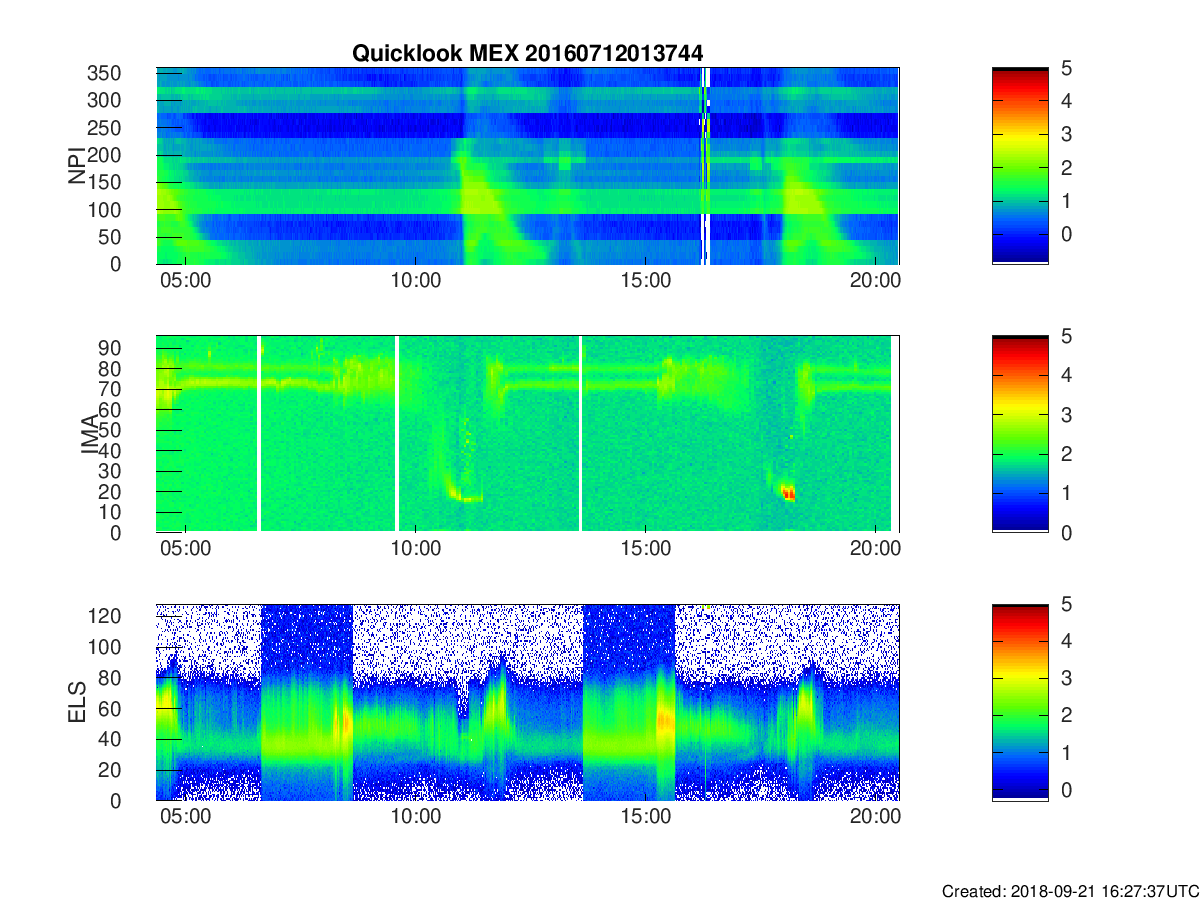Click the 20:00 tick under the IMA panel
1200x900 pixels.
pyautogui.click(x=877, y=549)
